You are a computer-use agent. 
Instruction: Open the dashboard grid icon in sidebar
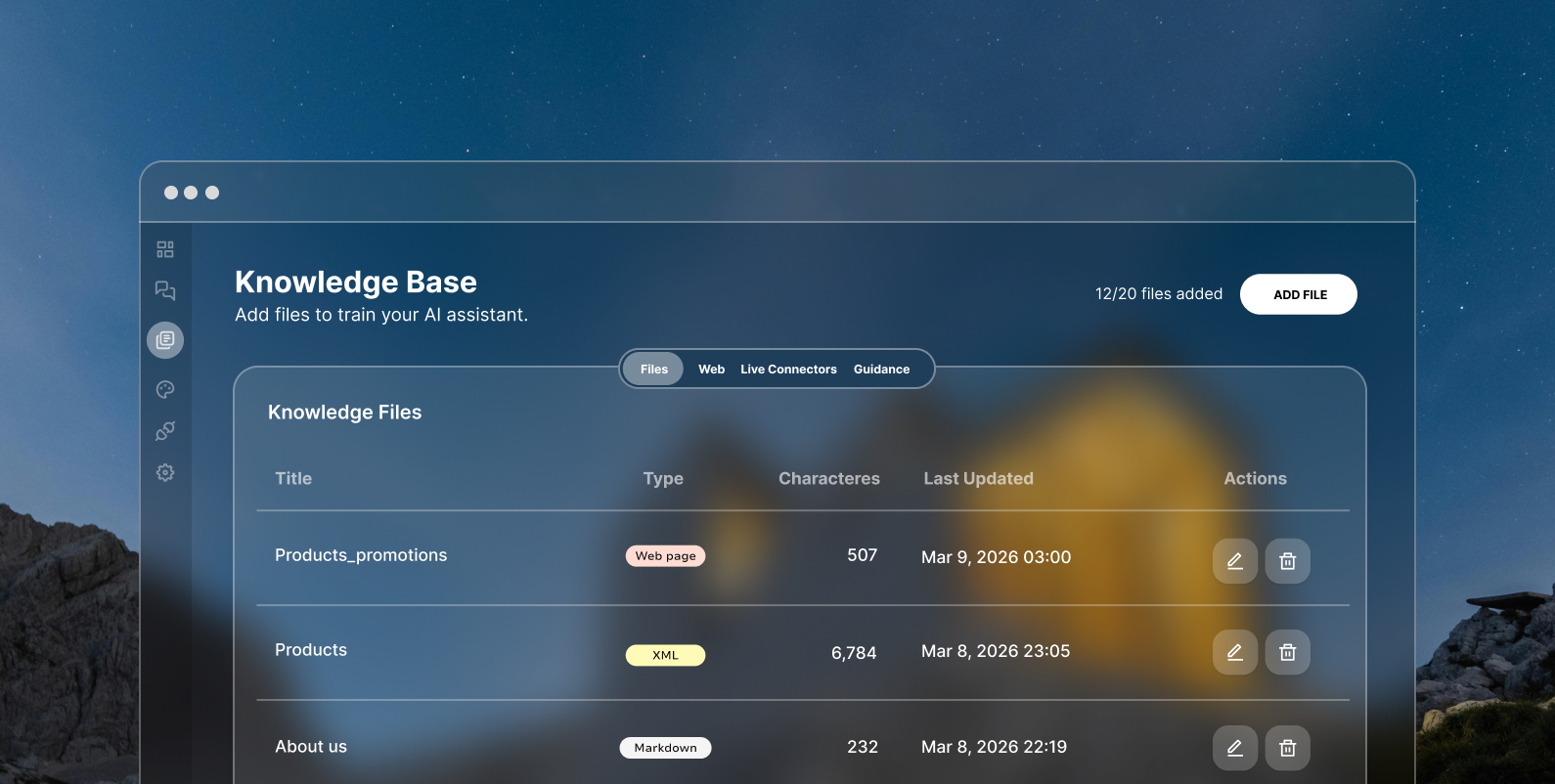[165, 249]
